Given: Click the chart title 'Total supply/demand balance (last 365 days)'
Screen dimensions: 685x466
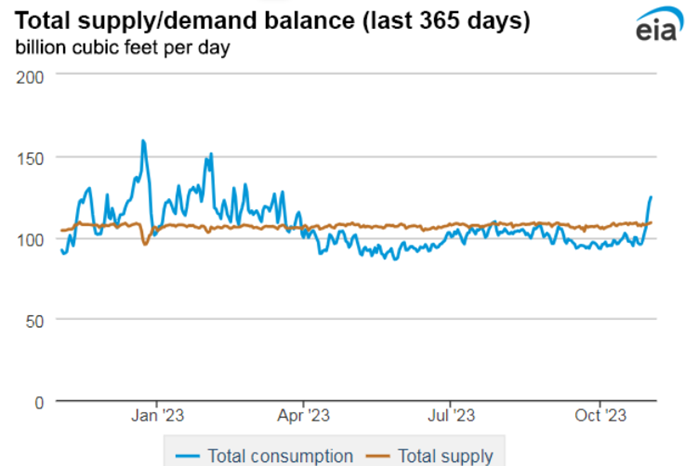Looking at the screenshot, I should click(x=273, y=21).
